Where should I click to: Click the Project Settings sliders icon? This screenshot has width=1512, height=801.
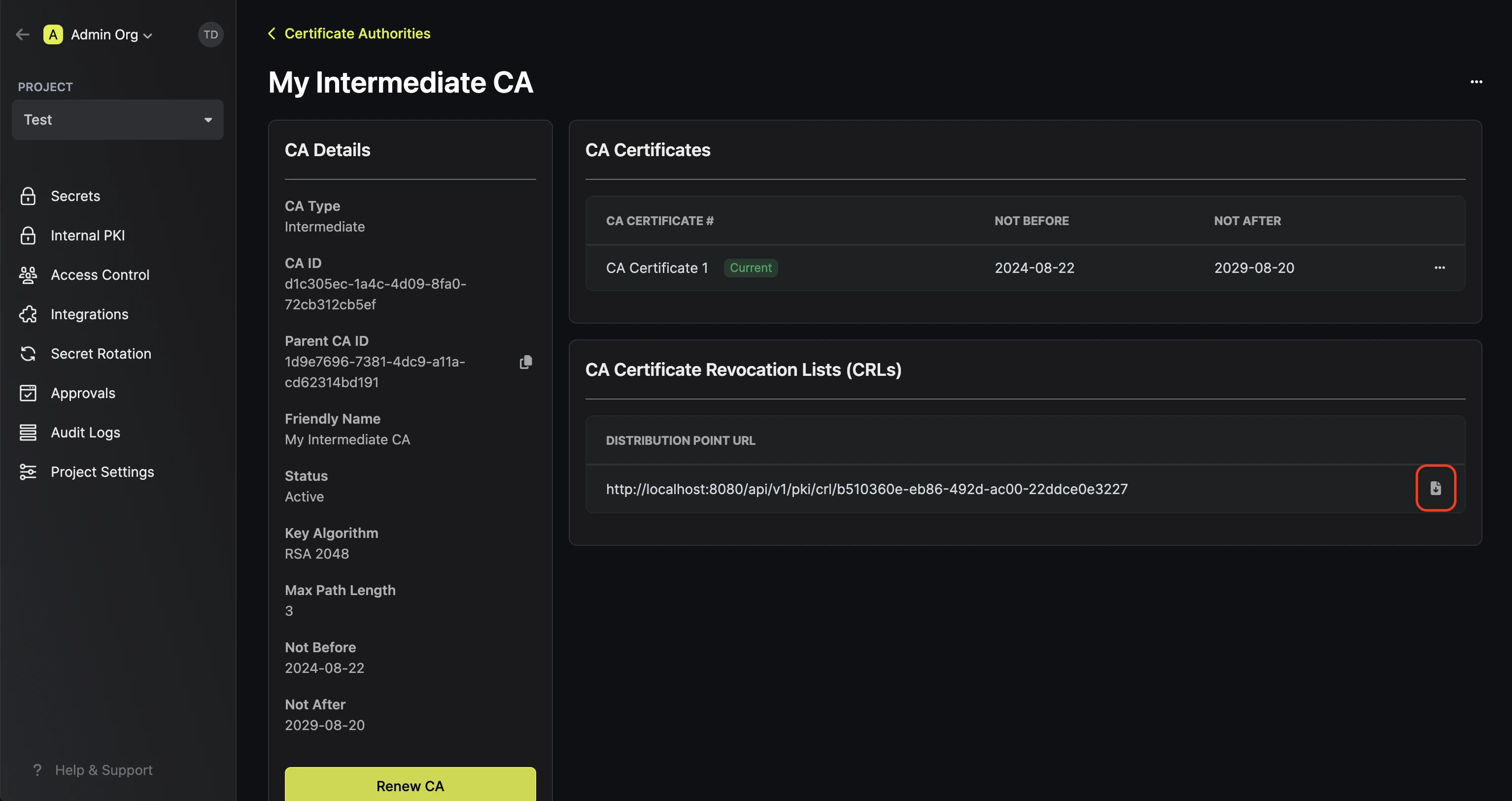pos(28,472)
